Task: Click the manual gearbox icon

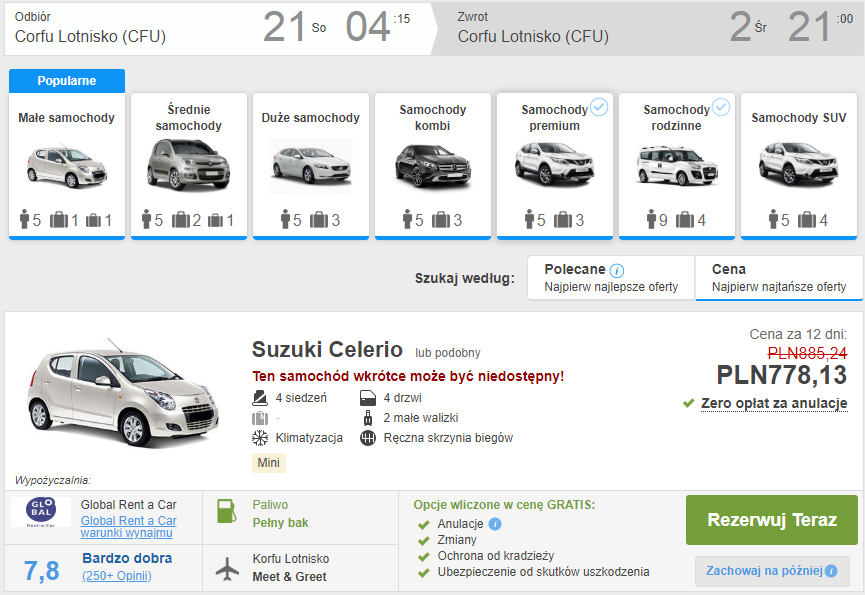Action: click(x=367, y=438)
